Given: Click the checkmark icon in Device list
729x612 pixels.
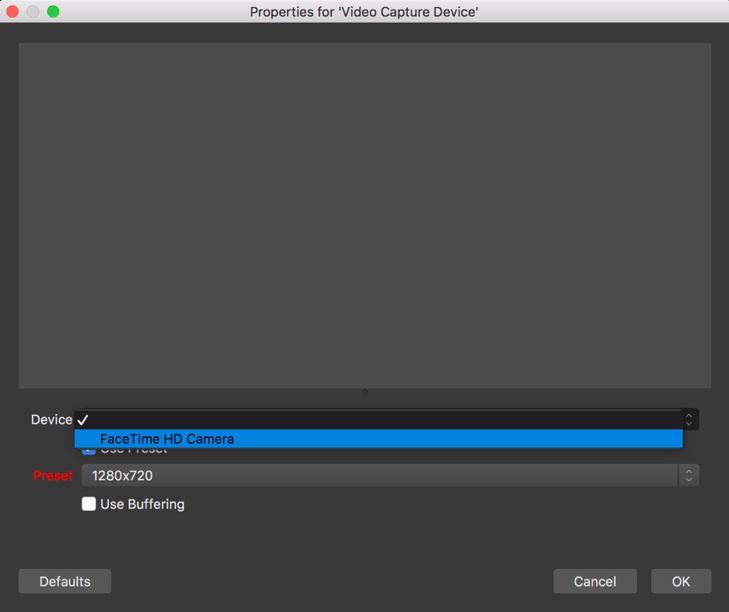Looking at the screenshot, I should click(x=83, y=420).
